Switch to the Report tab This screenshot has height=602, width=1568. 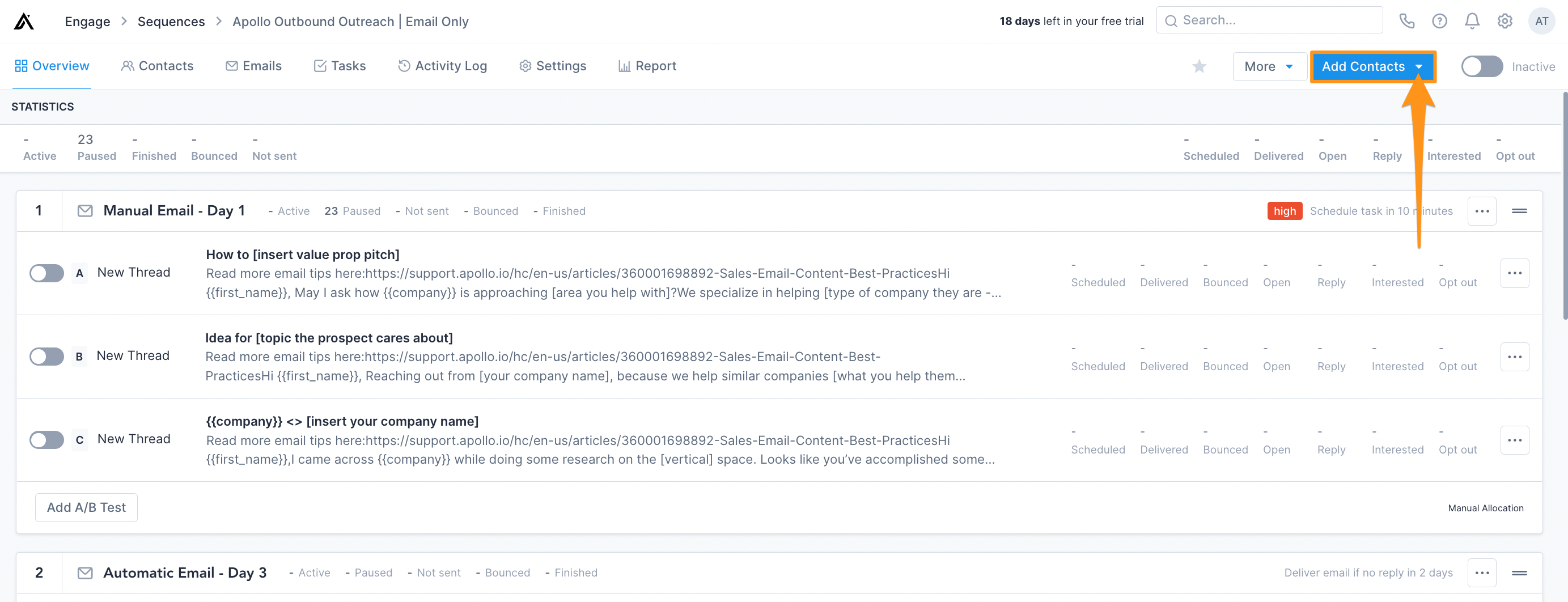[x=647, y=66]
